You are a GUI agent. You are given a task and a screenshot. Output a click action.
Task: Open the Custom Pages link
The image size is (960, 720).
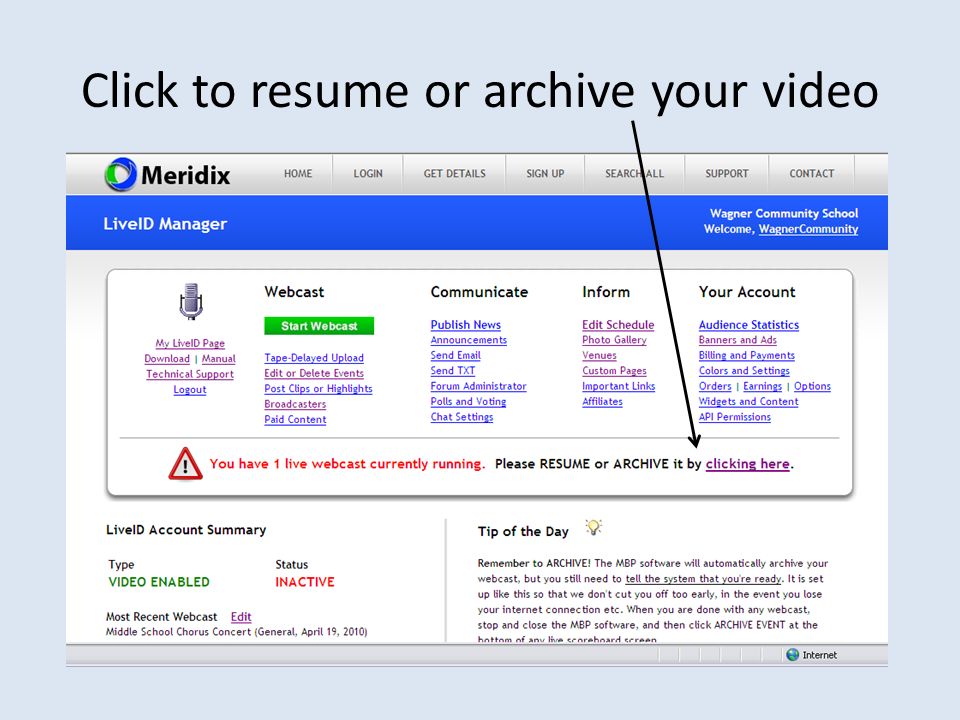coord(614,370)
